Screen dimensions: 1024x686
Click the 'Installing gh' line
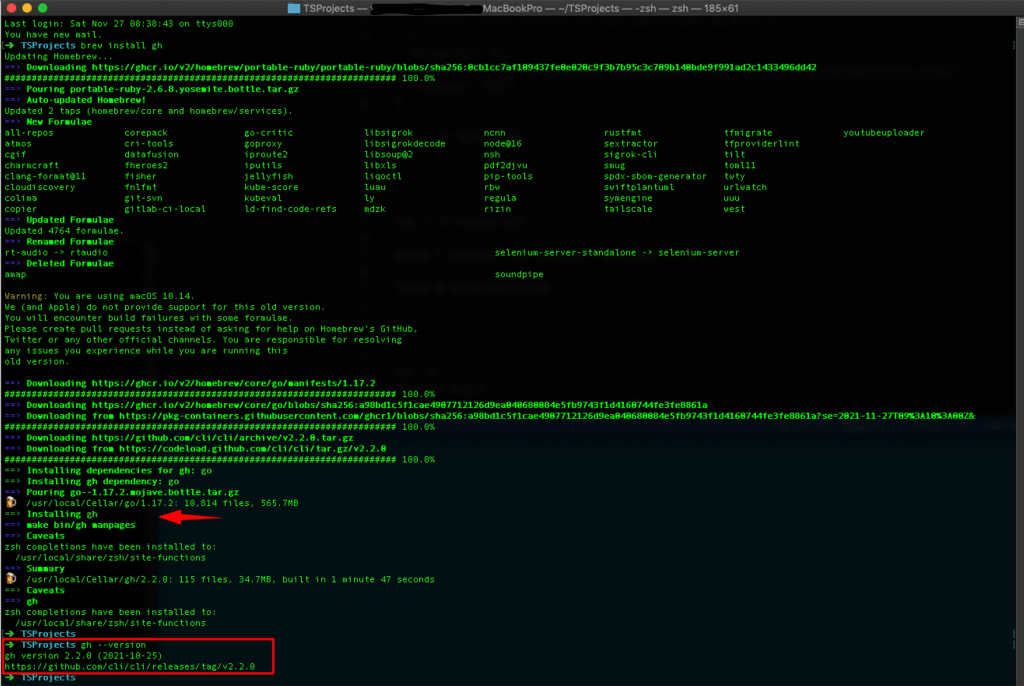(x=62, y=514)
